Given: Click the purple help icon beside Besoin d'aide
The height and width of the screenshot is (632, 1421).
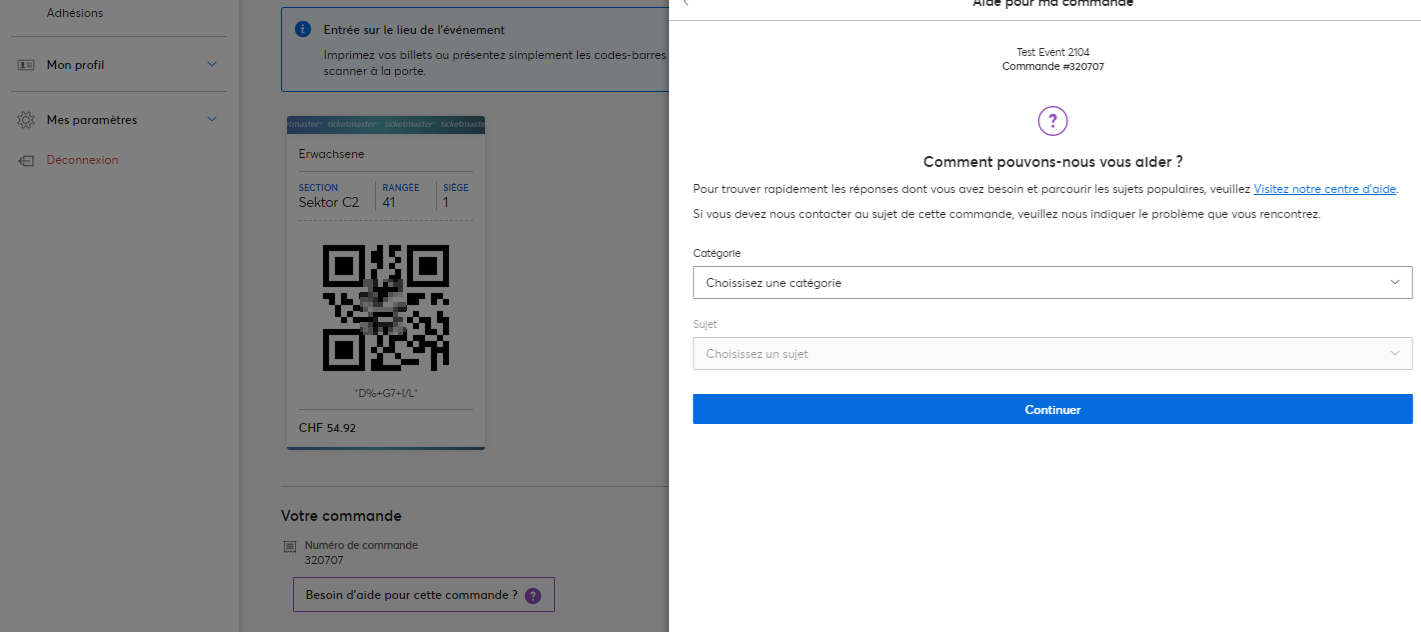Looking at the screenshot, I should pos(533,596).
